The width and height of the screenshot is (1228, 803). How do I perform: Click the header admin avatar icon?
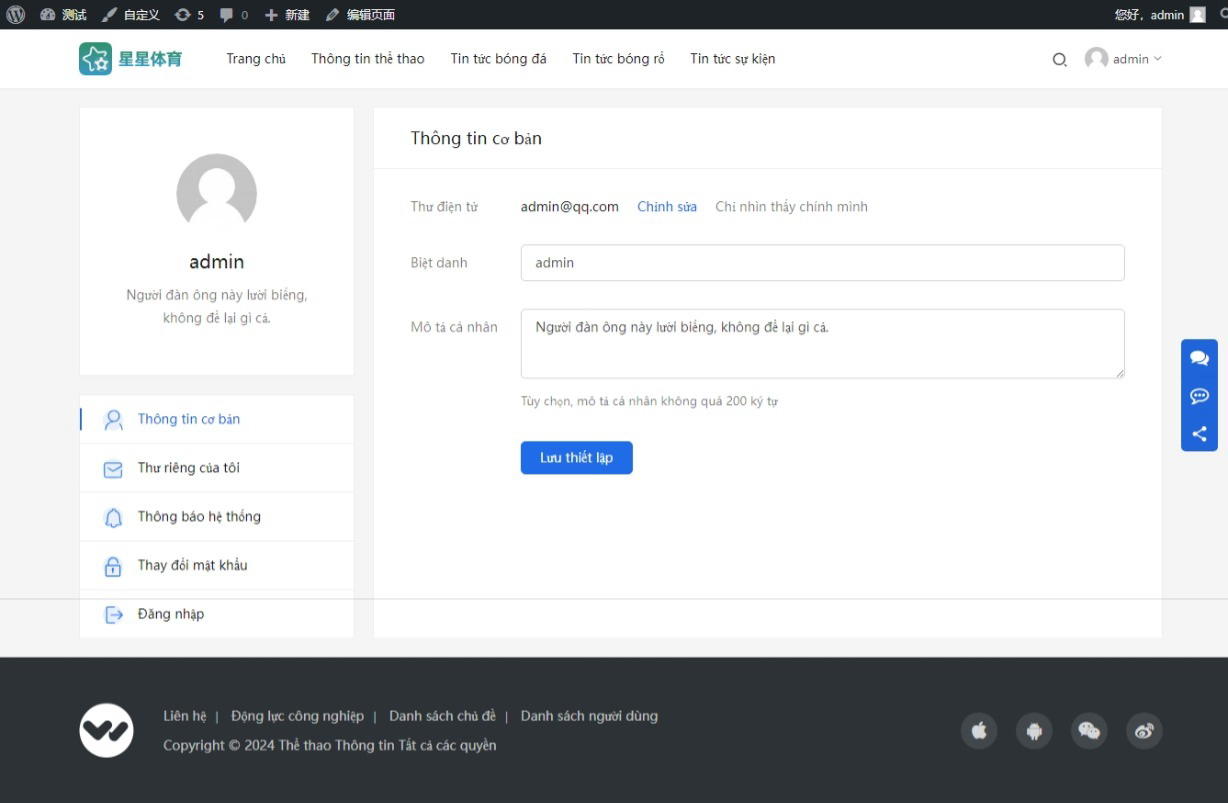point(1097,58)
